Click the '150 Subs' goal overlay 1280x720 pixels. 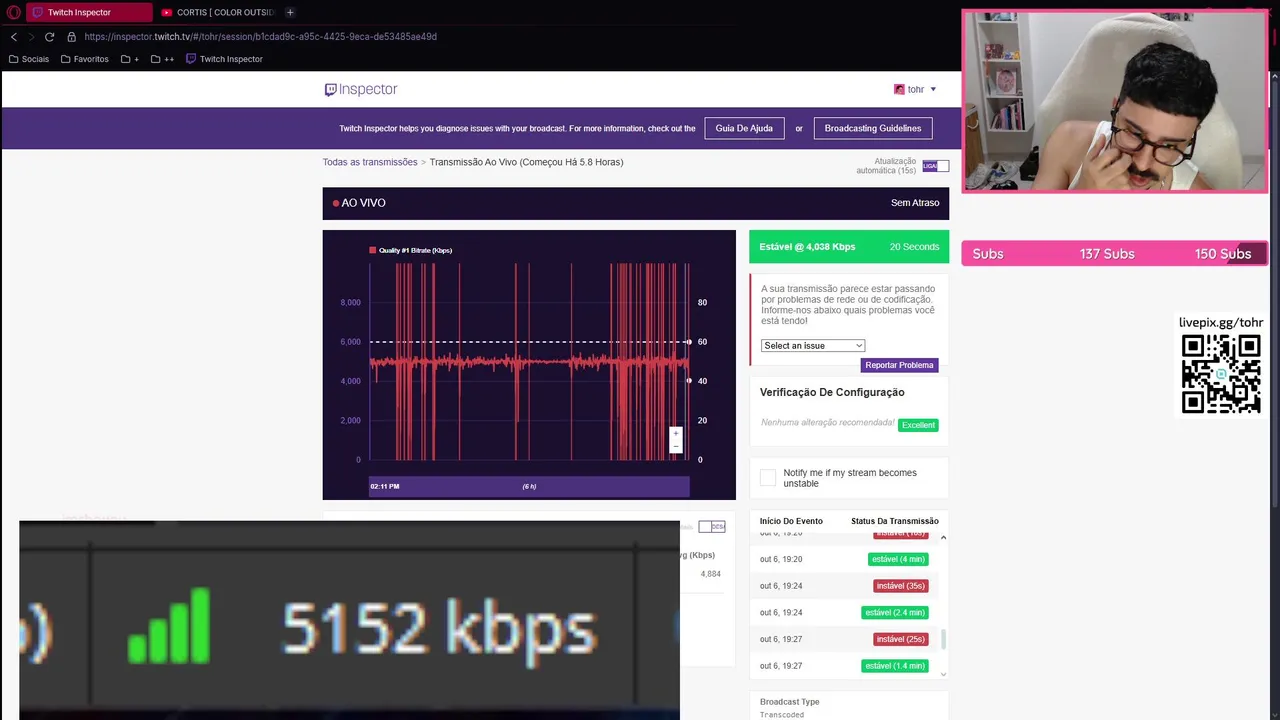1223,254
